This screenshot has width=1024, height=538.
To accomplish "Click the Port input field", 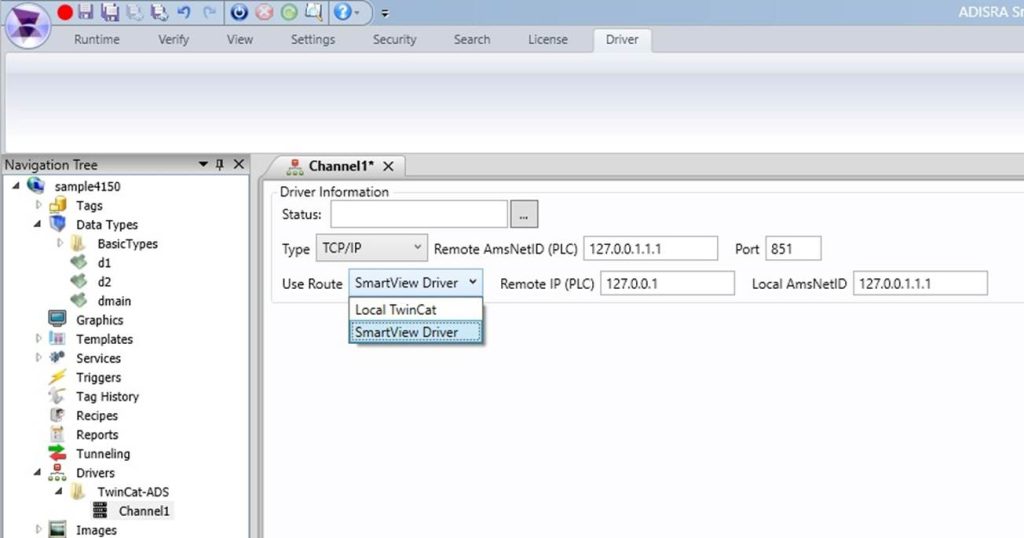I will pyautogui.click(x=793, y=248).
